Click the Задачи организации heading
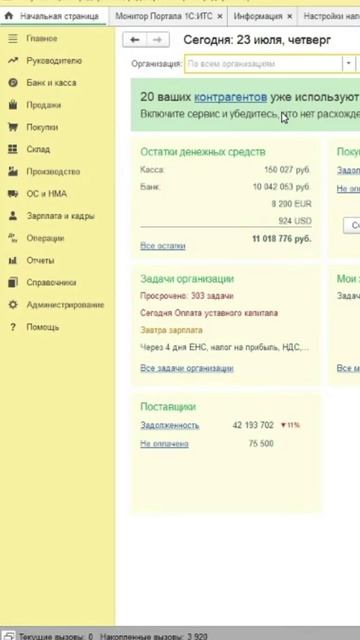This screenshot has width=360, height=640. pyautogui.click(x=187, y=279)
